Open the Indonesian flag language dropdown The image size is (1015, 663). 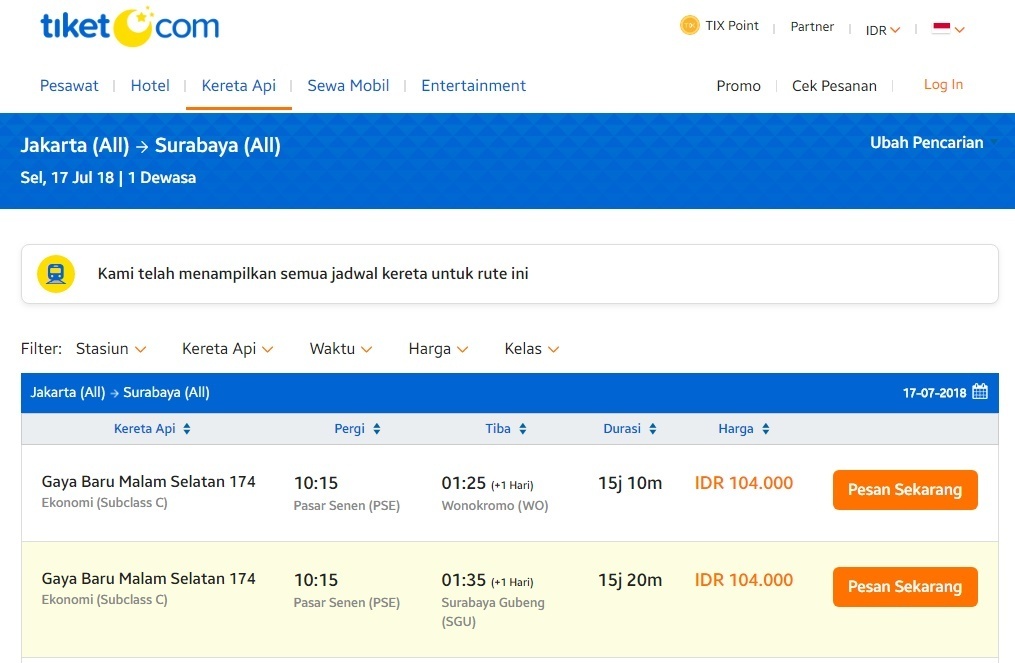coord(948,29)
